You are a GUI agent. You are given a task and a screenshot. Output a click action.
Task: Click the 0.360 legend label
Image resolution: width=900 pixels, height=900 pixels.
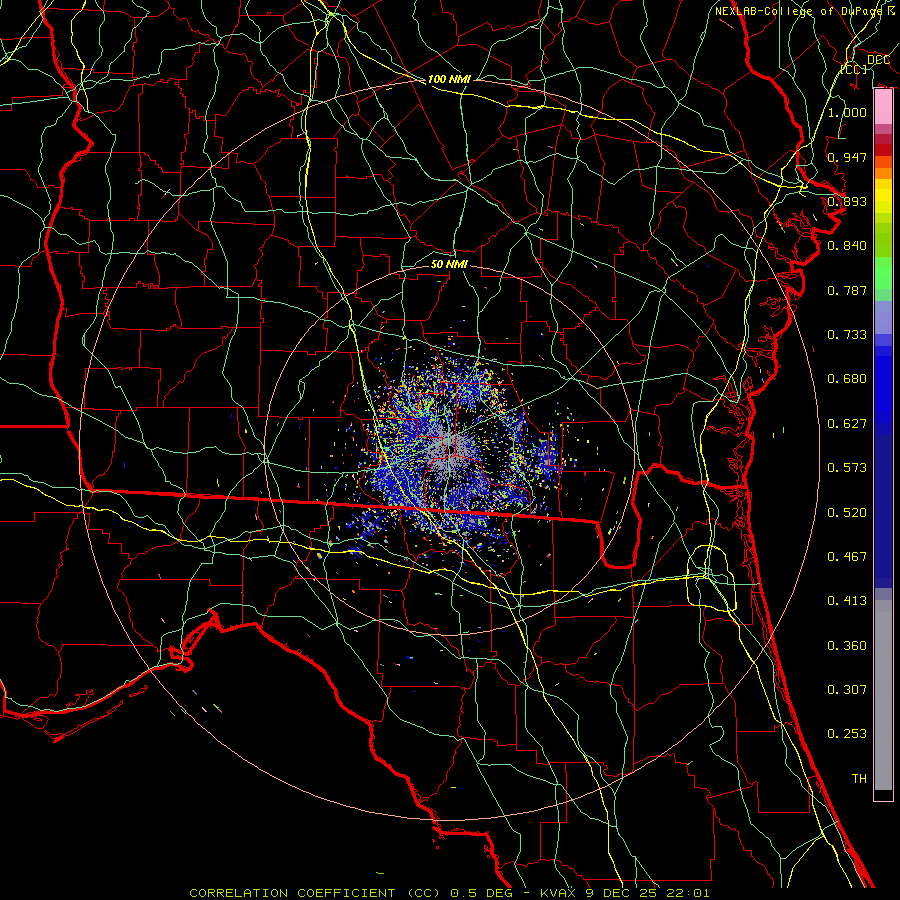847,646
